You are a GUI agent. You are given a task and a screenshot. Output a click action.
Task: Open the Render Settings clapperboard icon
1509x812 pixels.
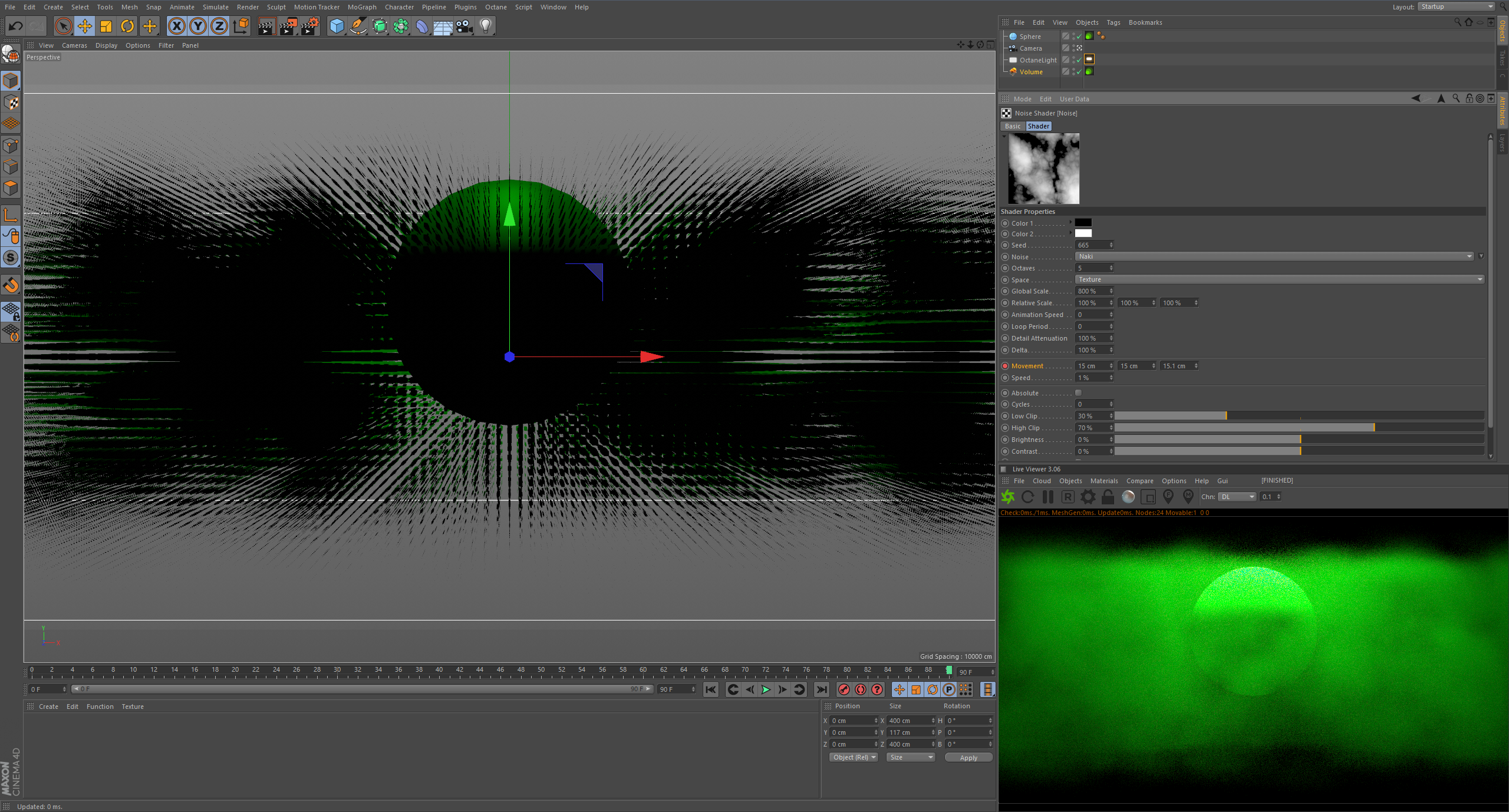tap(310, 26)
